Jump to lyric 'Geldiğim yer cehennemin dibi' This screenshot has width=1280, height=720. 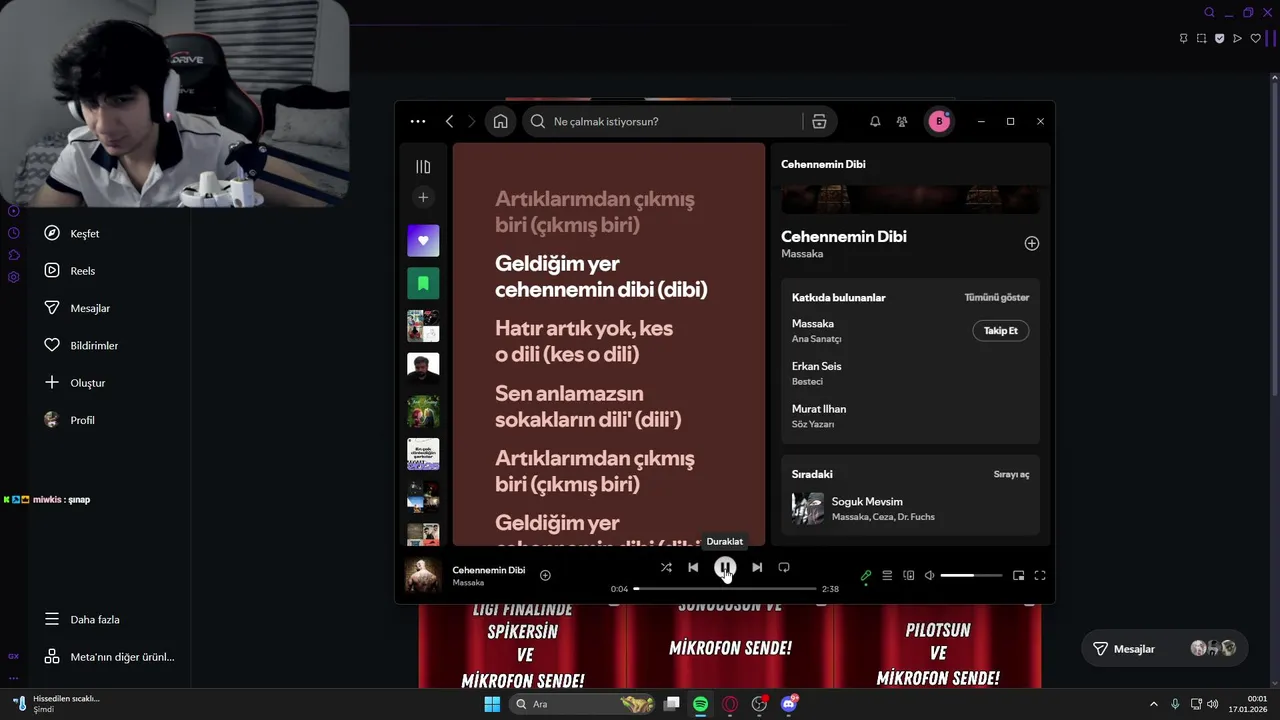tap(601, 276)
